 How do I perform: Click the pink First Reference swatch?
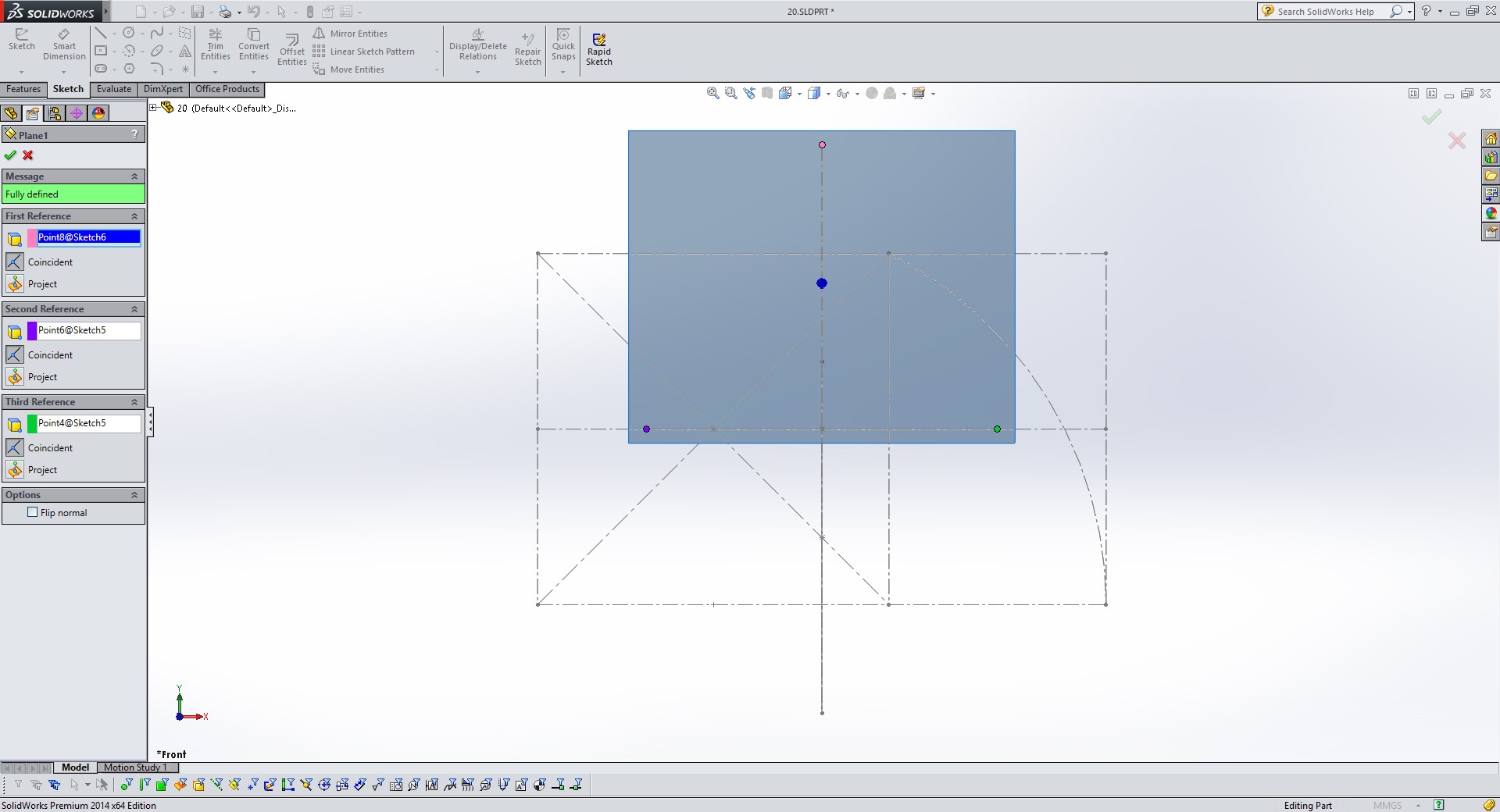32,238
